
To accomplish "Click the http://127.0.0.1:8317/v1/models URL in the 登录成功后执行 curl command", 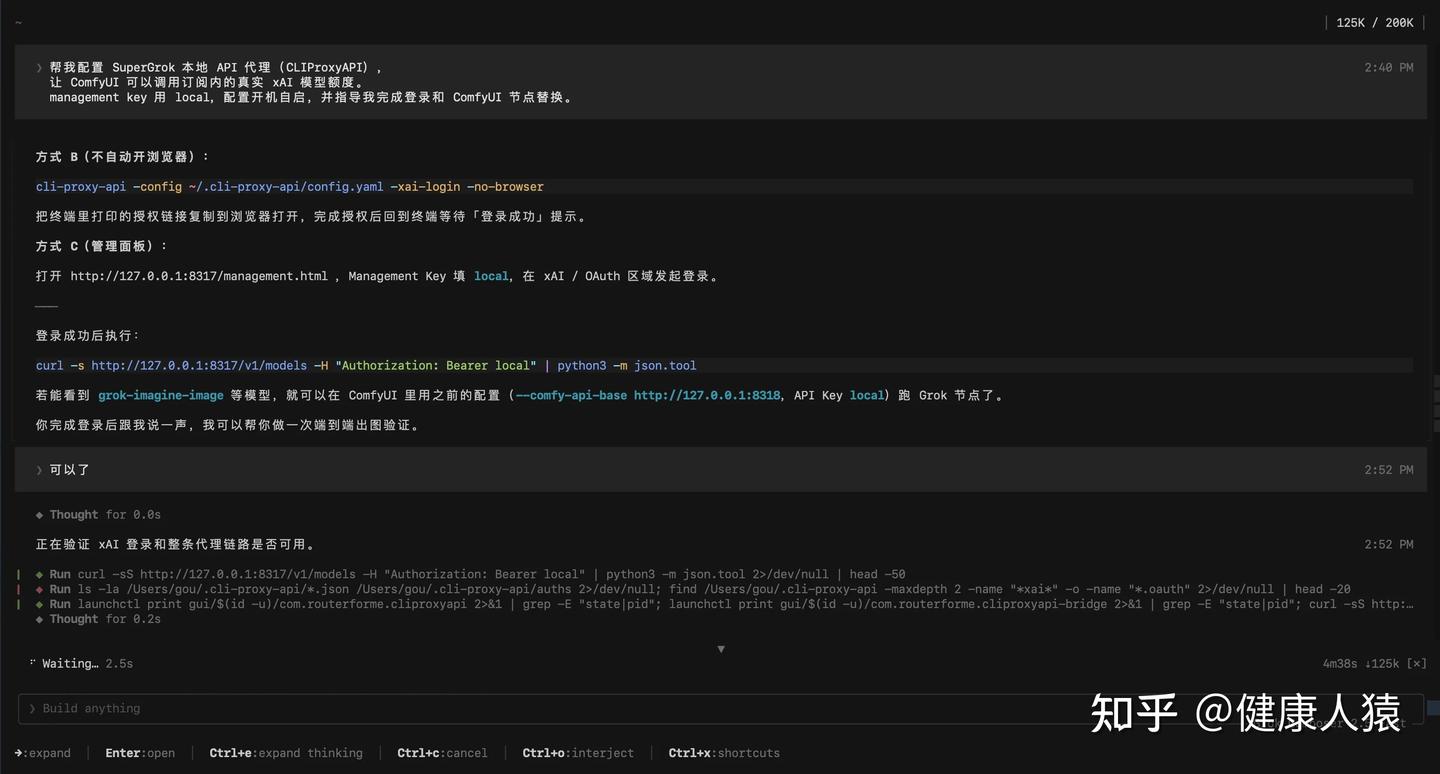I will (199, 365).
